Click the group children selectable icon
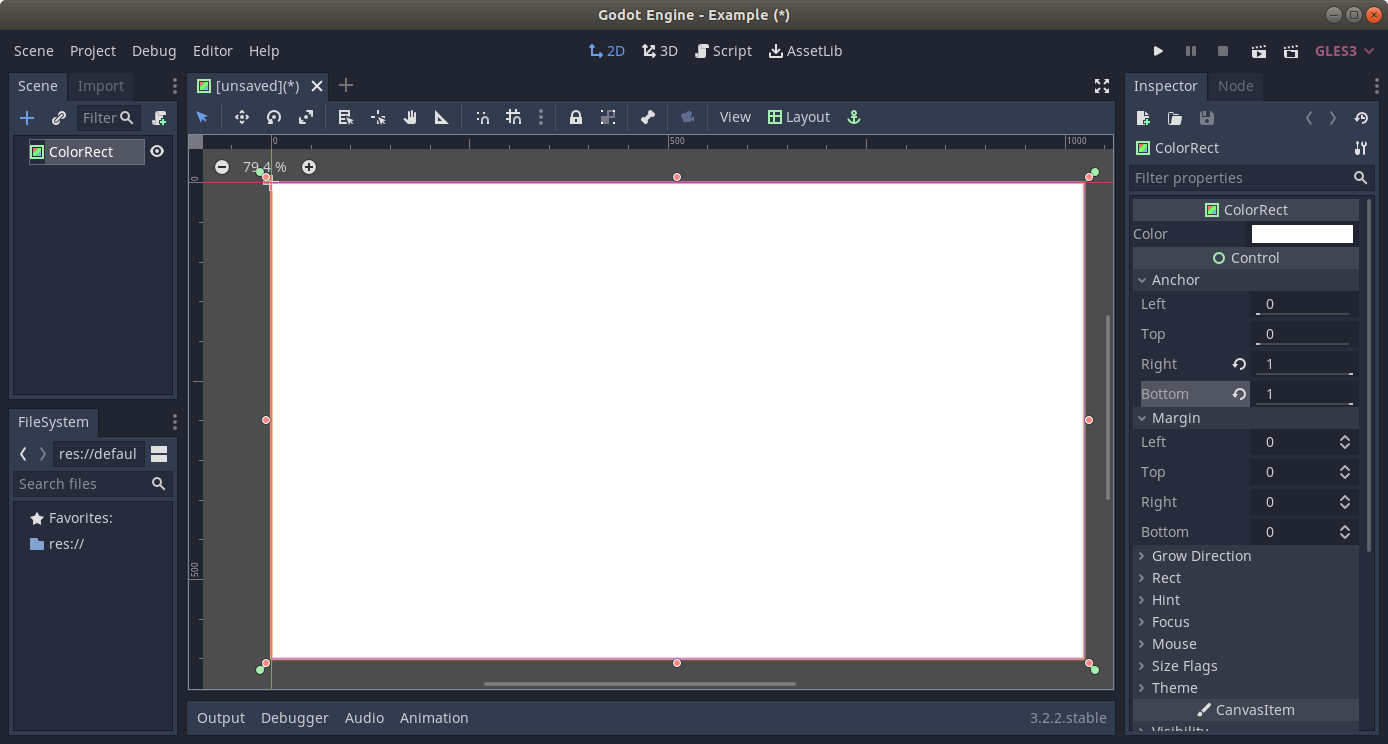 [608, 117]
